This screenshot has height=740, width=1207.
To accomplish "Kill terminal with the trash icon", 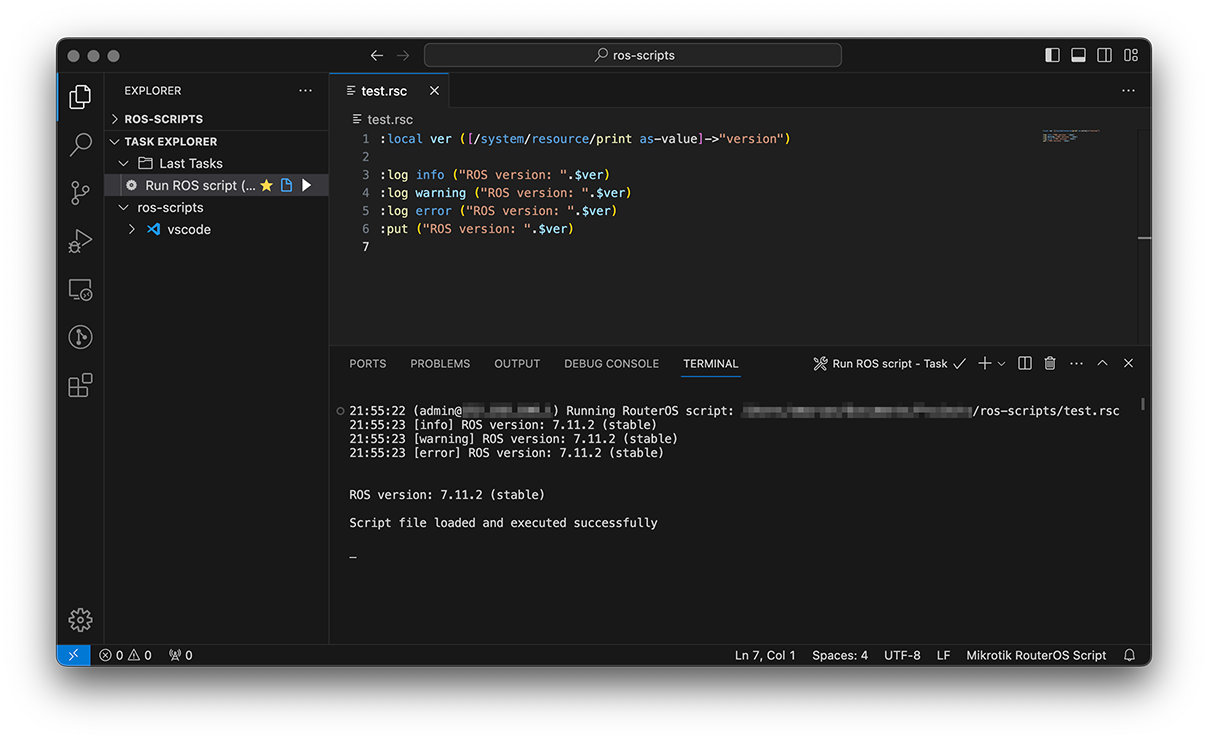I will coord(1050,363).
